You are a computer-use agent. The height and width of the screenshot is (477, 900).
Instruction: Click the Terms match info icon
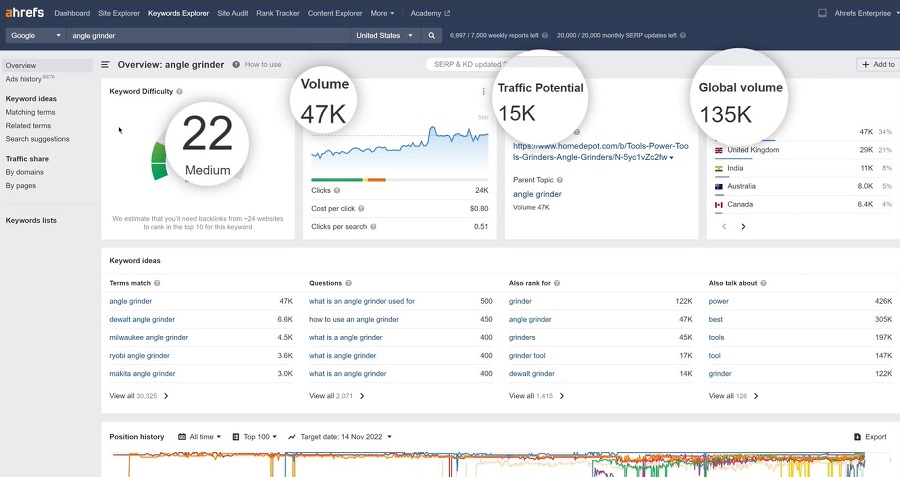[157, 283]
